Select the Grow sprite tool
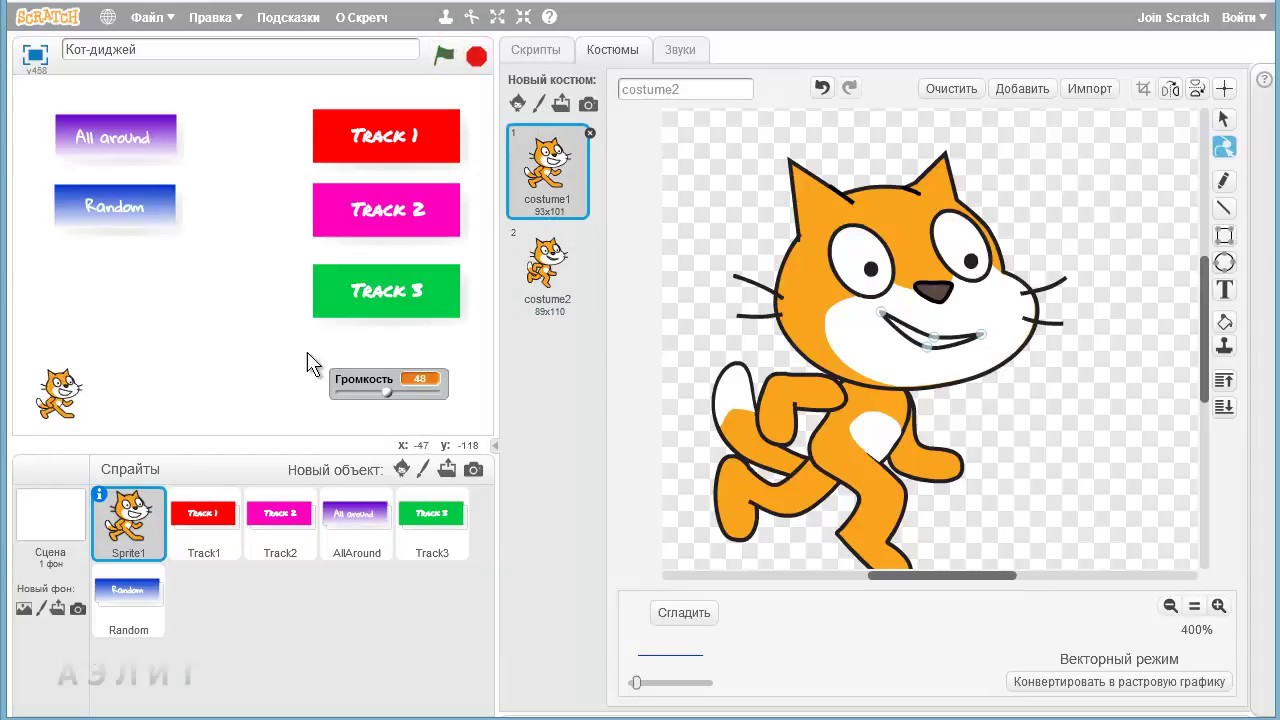The image size is (1280, 720). point(498,17)
